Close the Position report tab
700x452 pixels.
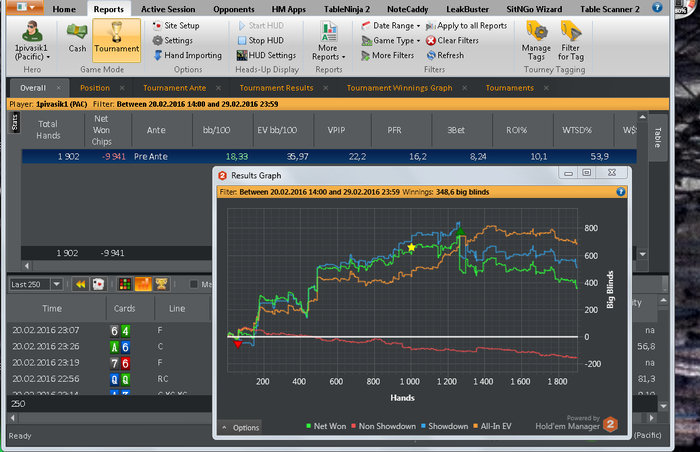(122, 88)
